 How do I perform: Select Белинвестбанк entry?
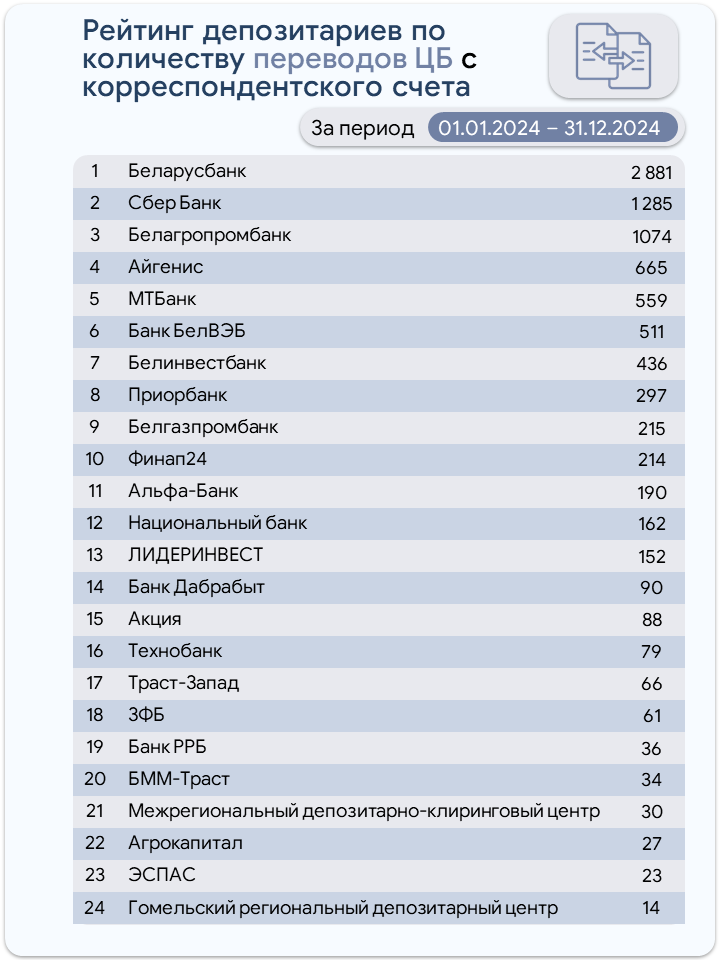197,363
